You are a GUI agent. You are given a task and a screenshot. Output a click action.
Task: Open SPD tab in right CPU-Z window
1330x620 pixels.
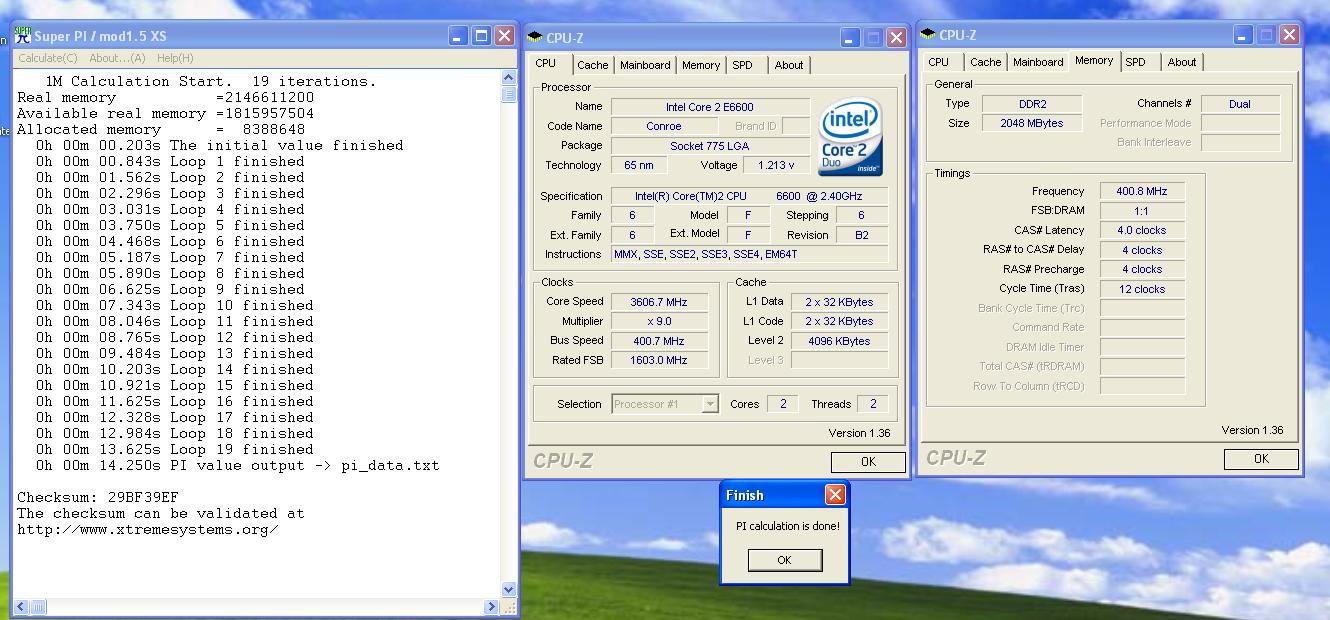[x=1136, y=62]
